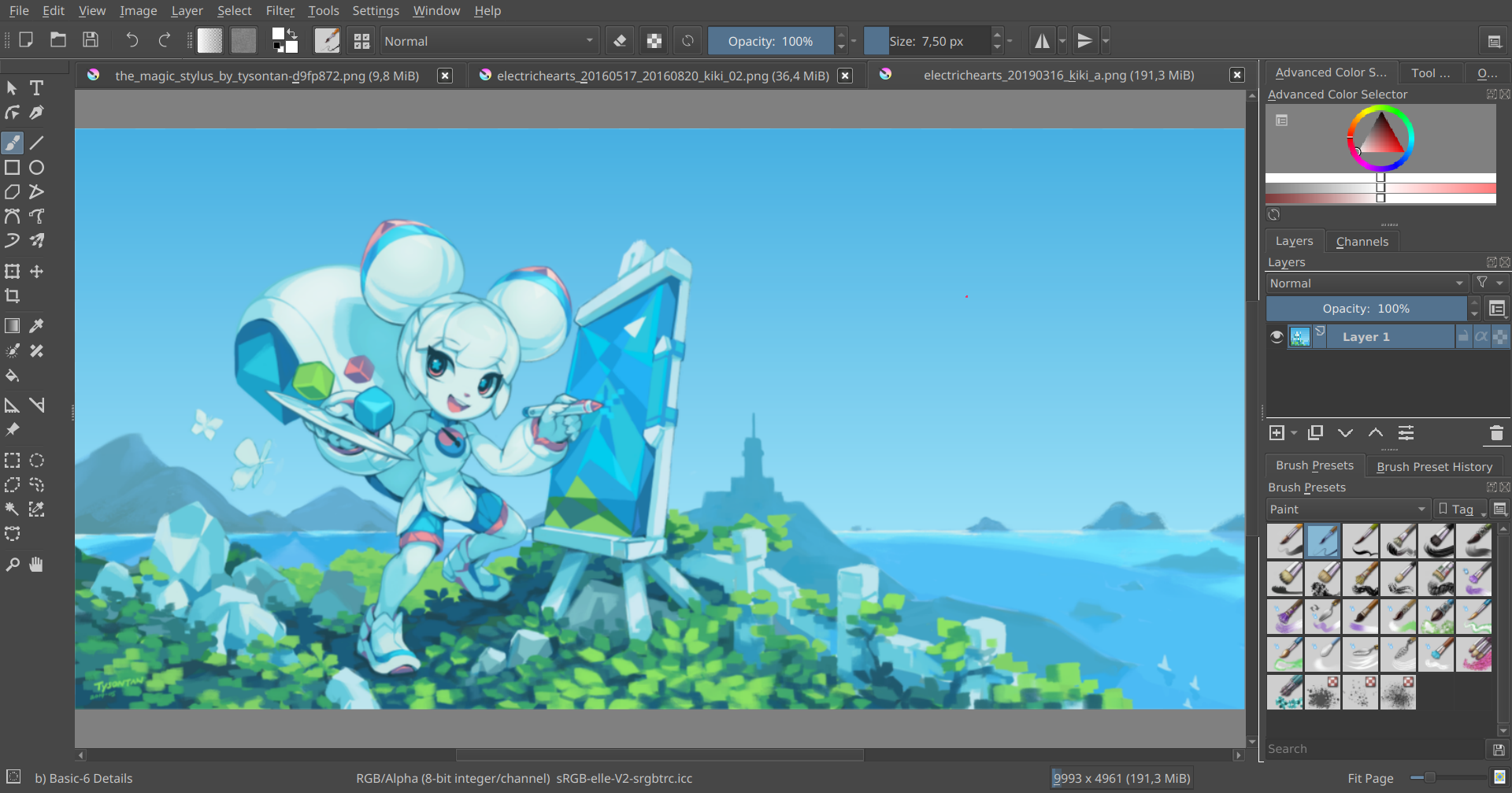Open the Paint brush tag dropdown
The image size is (1512, 793).
1347,509
